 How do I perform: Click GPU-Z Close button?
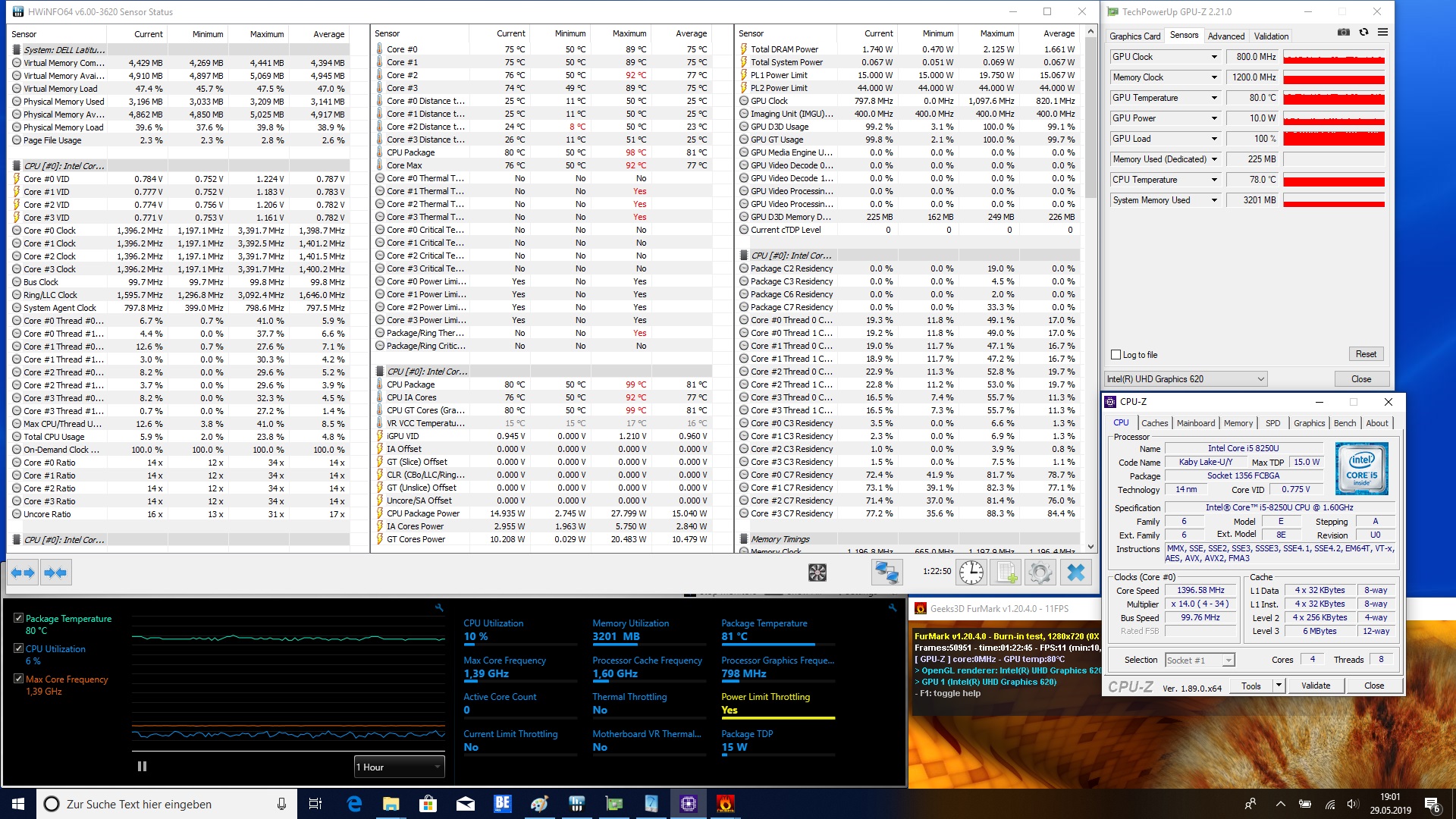click(1361, 379)
